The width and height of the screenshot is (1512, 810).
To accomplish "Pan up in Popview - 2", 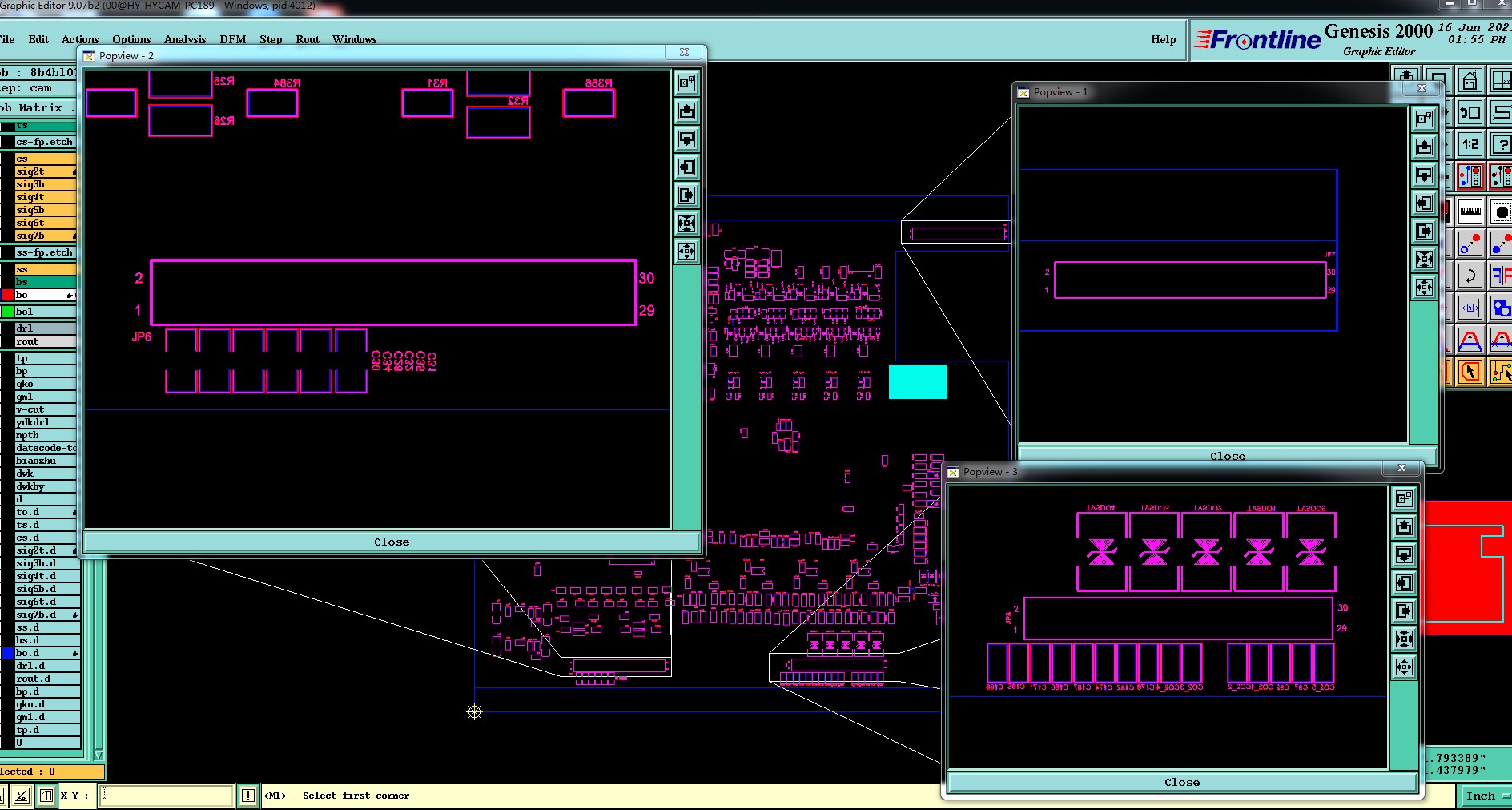I will [687, 111].
